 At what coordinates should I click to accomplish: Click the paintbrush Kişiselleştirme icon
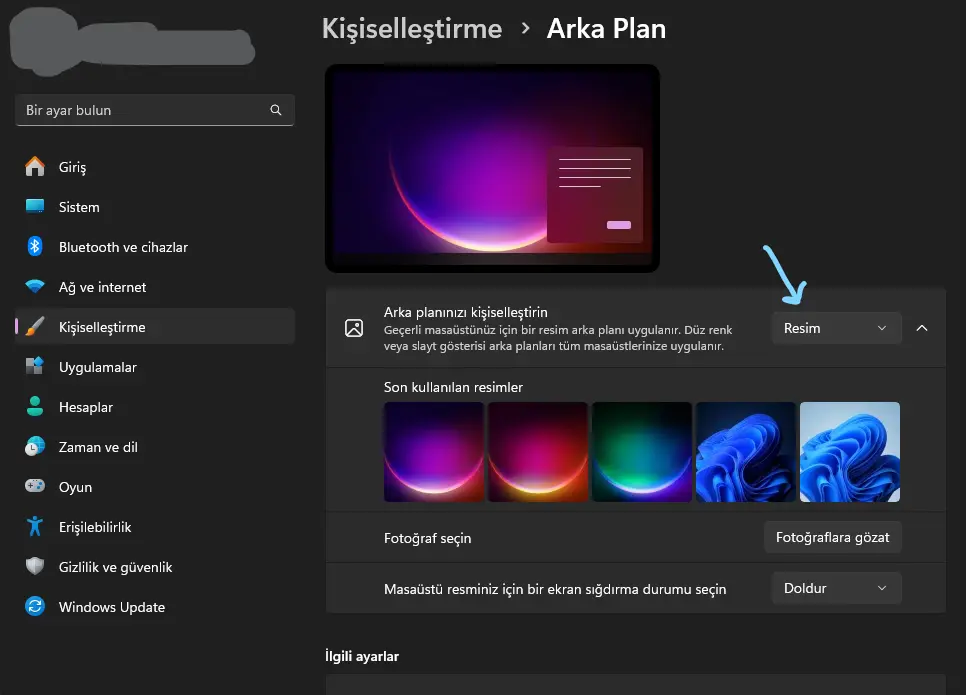pyautogui.click(x=35, y=327)
